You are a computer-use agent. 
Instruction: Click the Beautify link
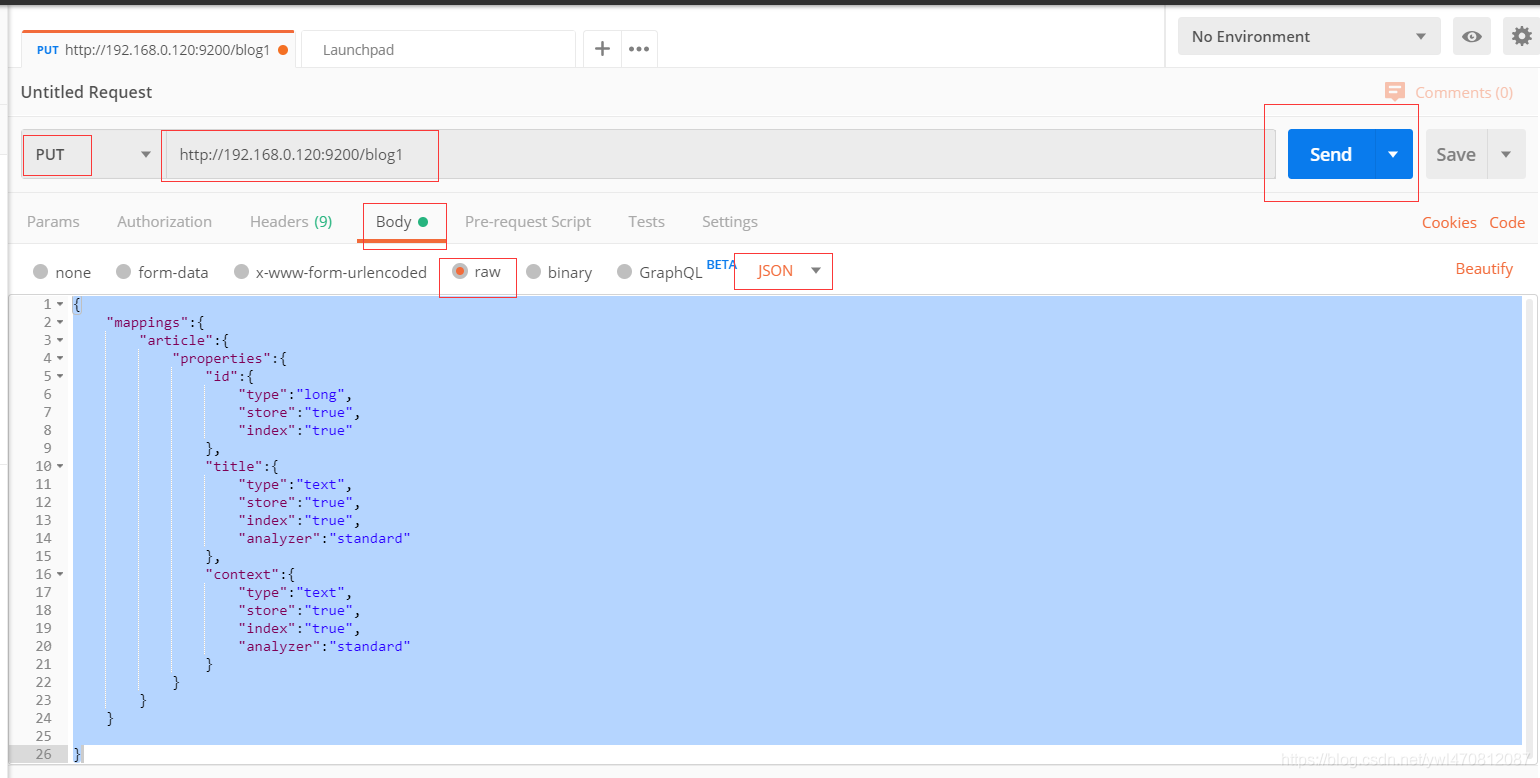pyautogui.click(x=1484, y=269)
